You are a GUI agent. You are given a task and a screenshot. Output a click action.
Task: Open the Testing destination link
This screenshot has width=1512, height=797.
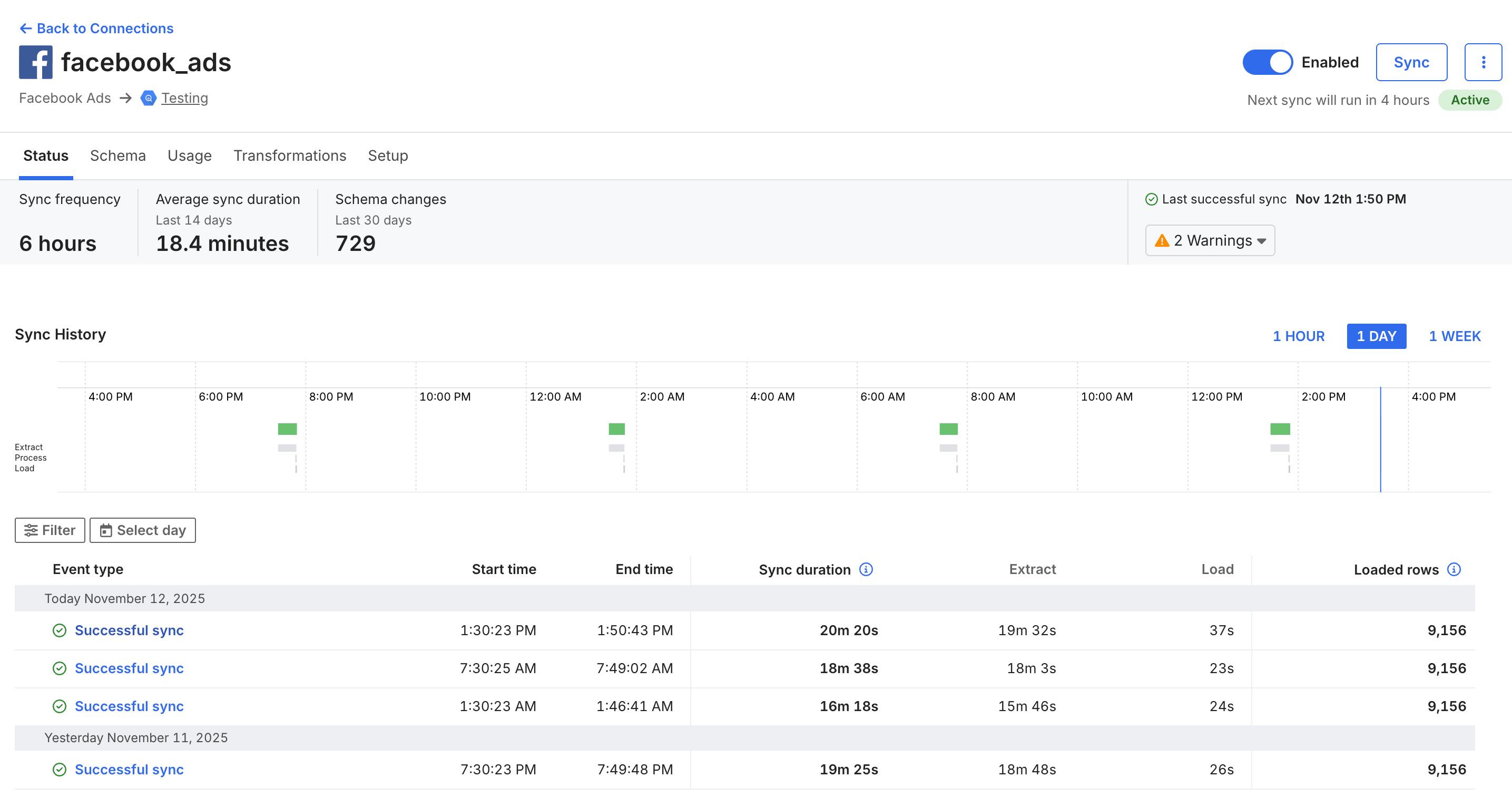tap(184, 98)
